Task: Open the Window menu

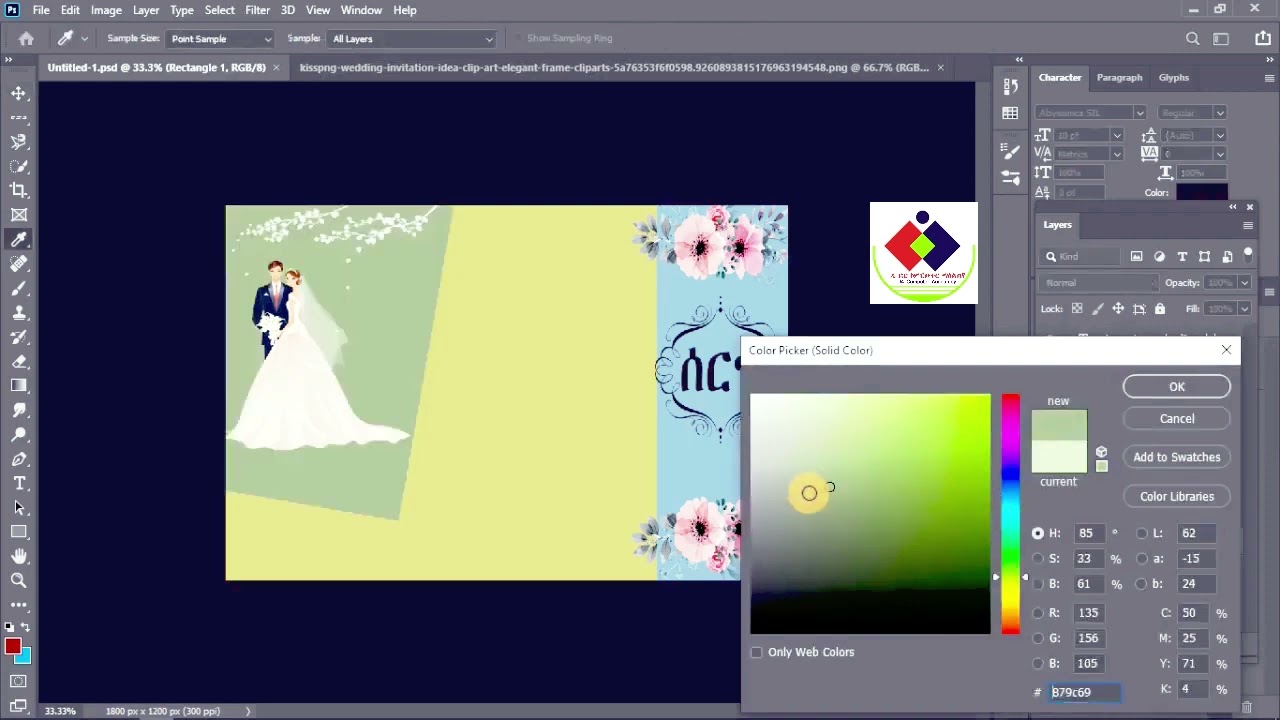Action: tap(361, 10)
